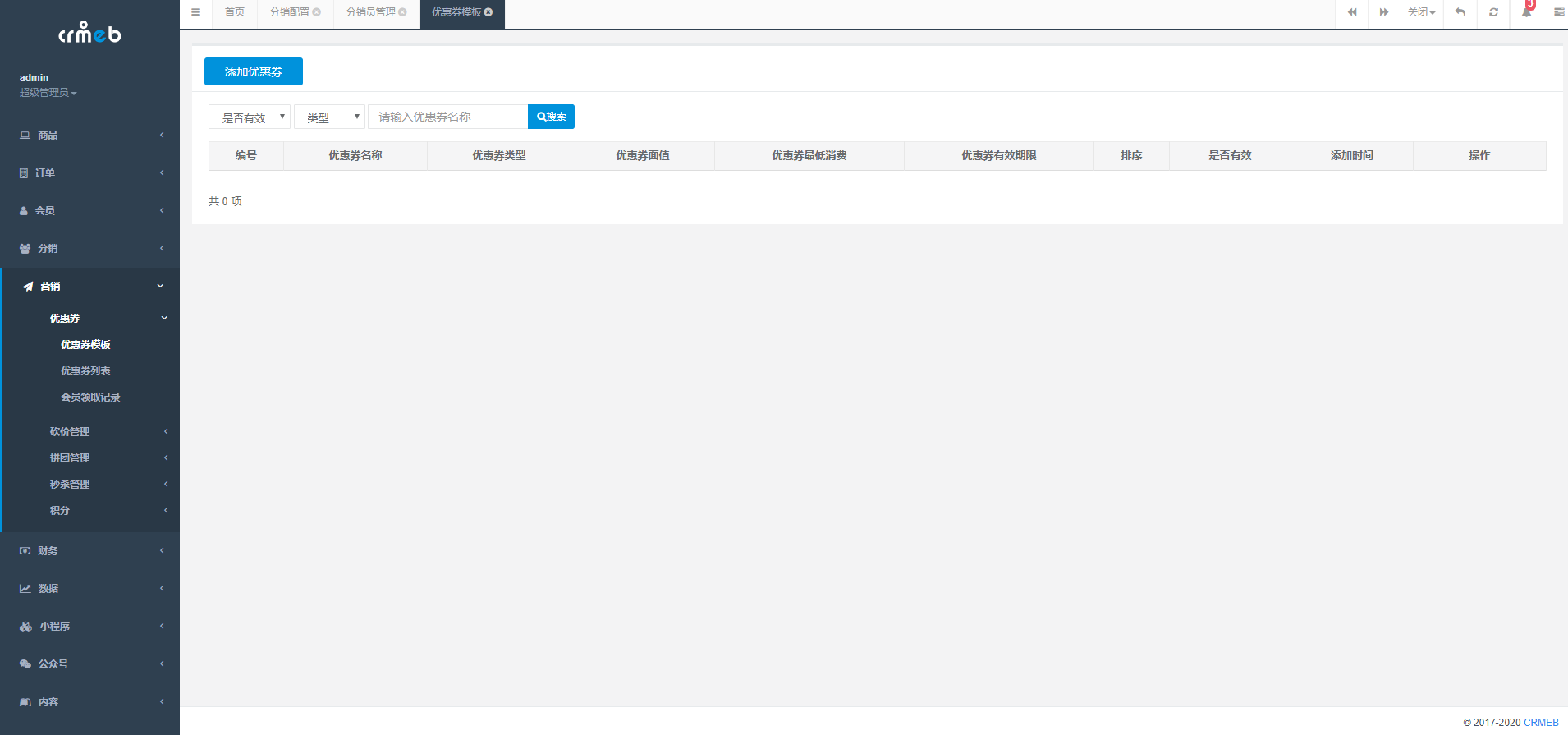1568x735 pixels.
Task: Click the coupon name search field
Action: pos(447,117)
